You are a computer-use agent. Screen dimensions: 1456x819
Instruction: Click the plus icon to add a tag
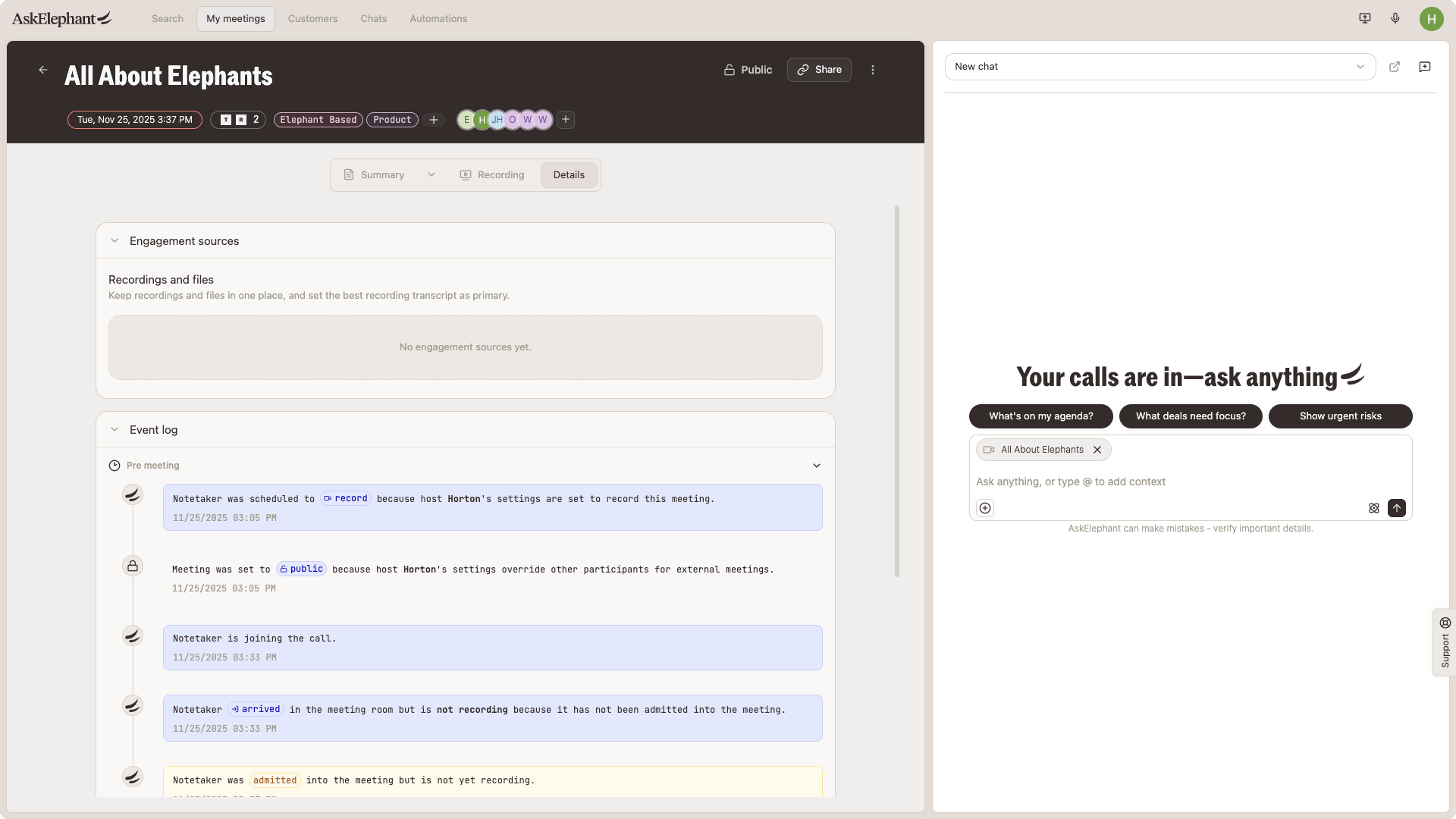pyautogui.click(x=434, y=120)
